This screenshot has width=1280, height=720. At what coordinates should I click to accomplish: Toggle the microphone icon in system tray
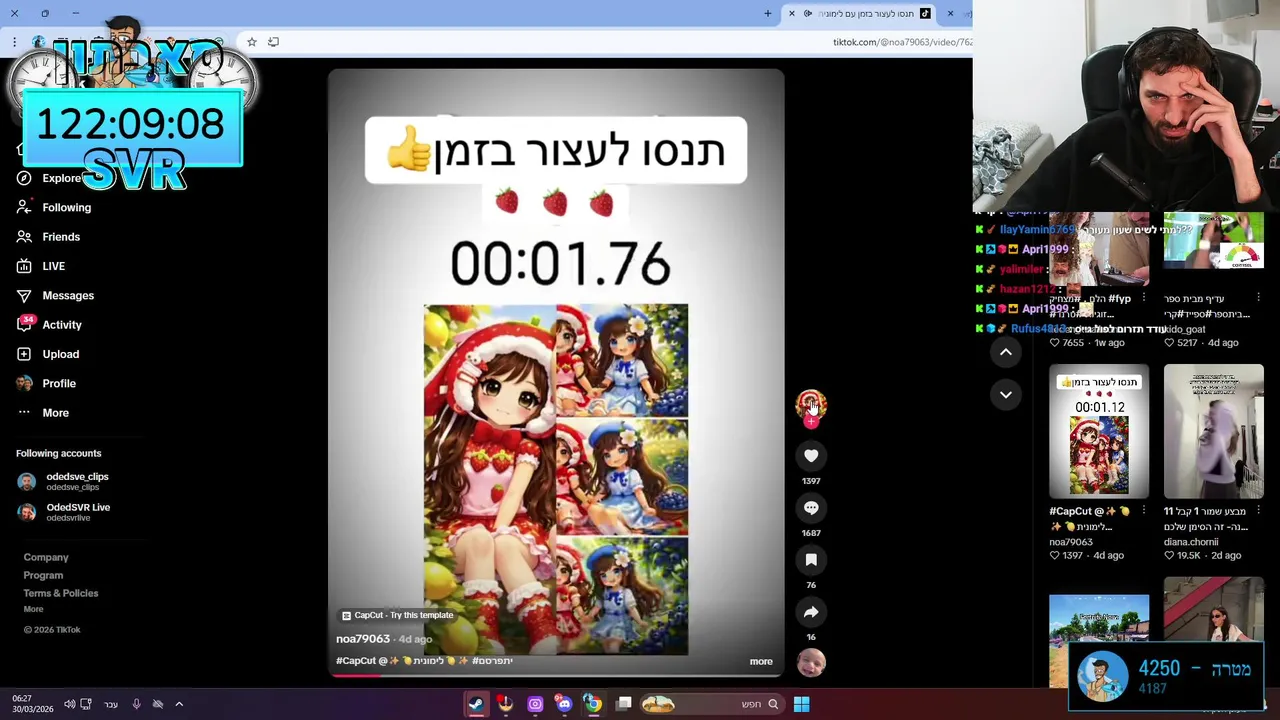pos(136,704)
